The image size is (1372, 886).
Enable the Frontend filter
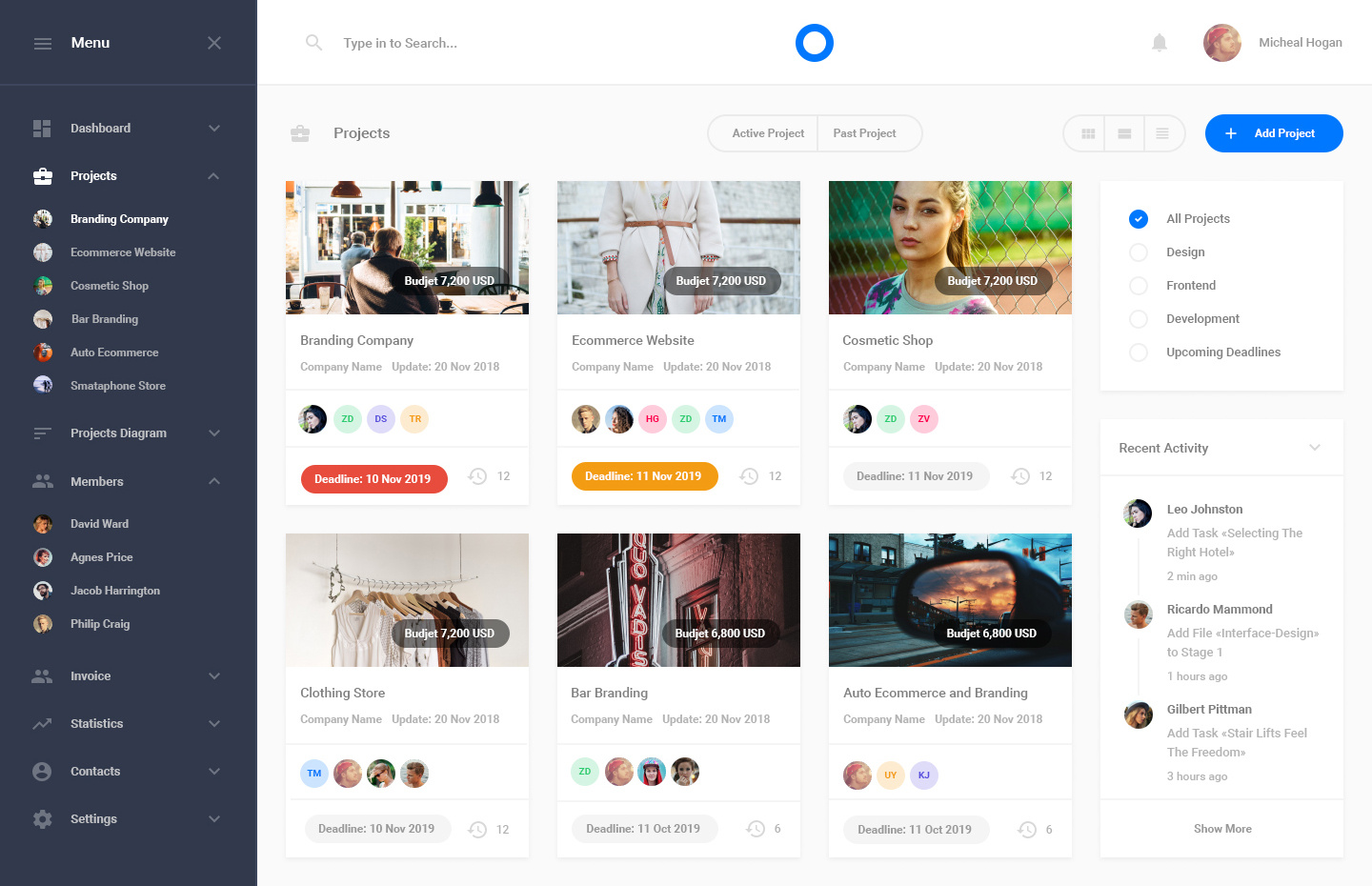pos(1138,285)
